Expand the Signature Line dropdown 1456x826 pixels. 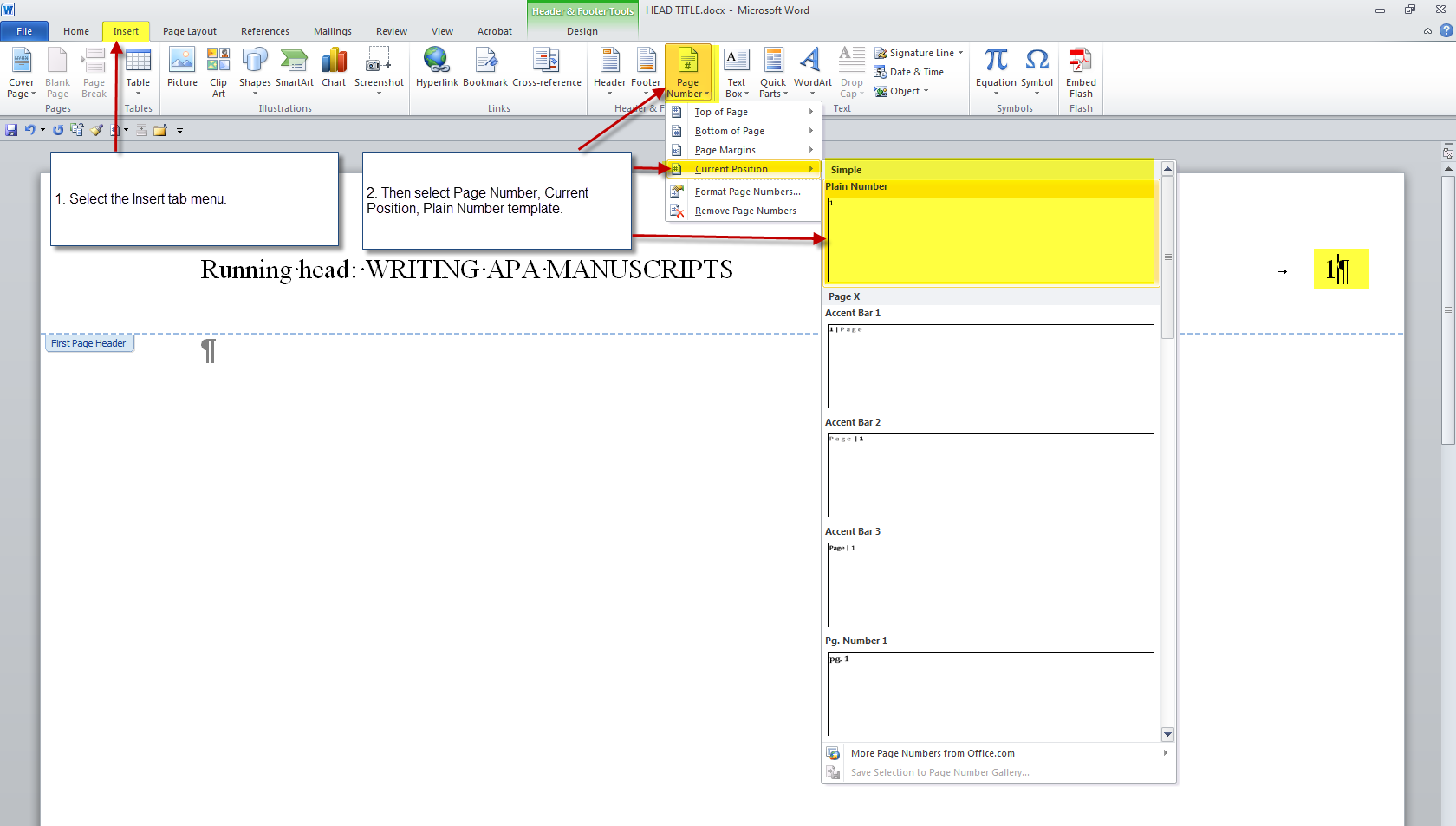click(960, 53)
